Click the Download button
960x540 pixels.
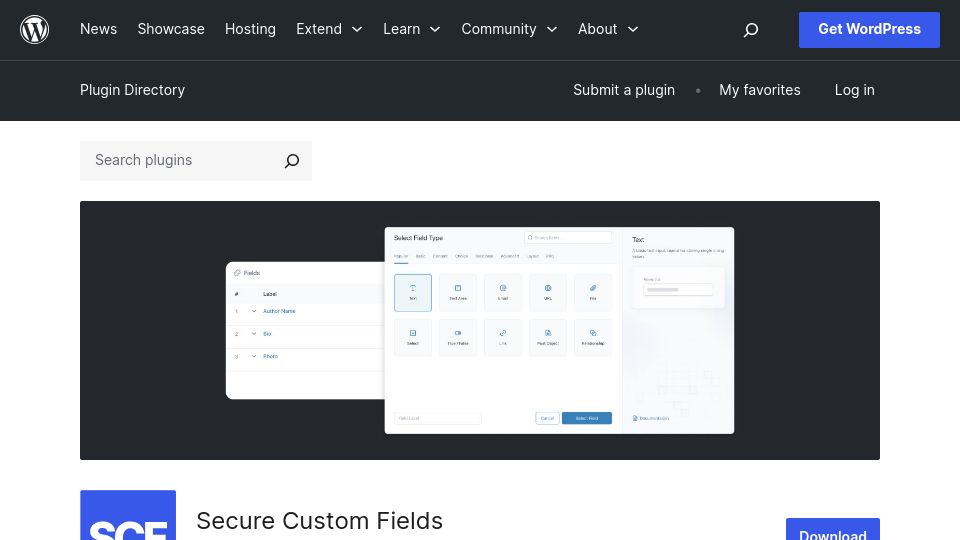coord(833,530)
